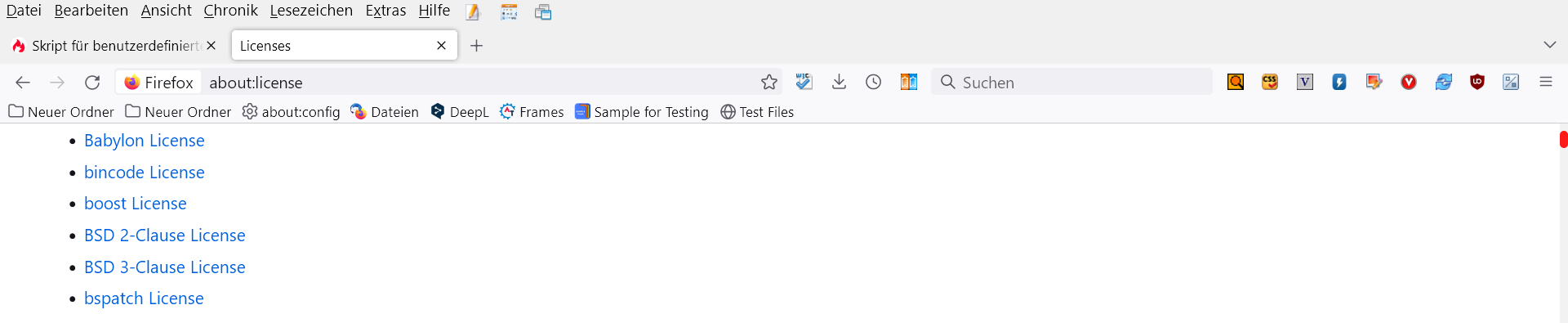
Task: Click the red Vivaldi-style V extension icon
Action: [x=1408, y=82]
